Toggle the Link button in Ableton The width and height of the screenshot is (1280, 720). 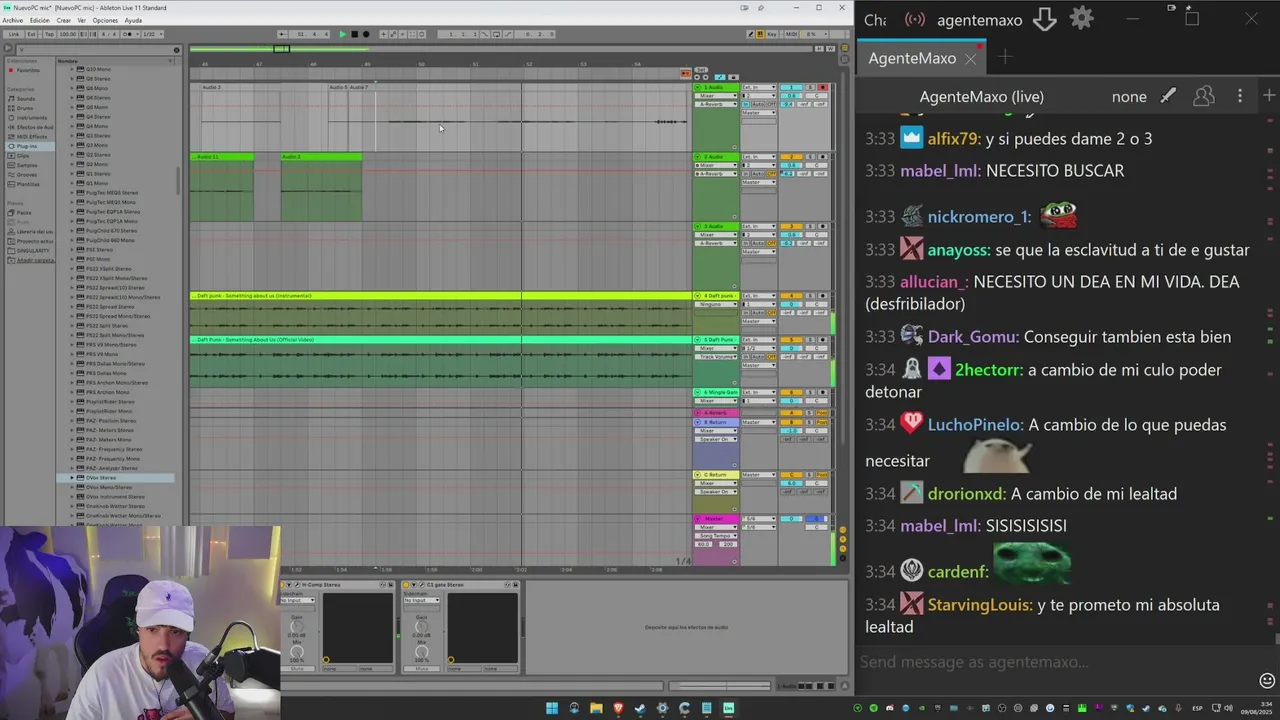(x=14, y=34)
